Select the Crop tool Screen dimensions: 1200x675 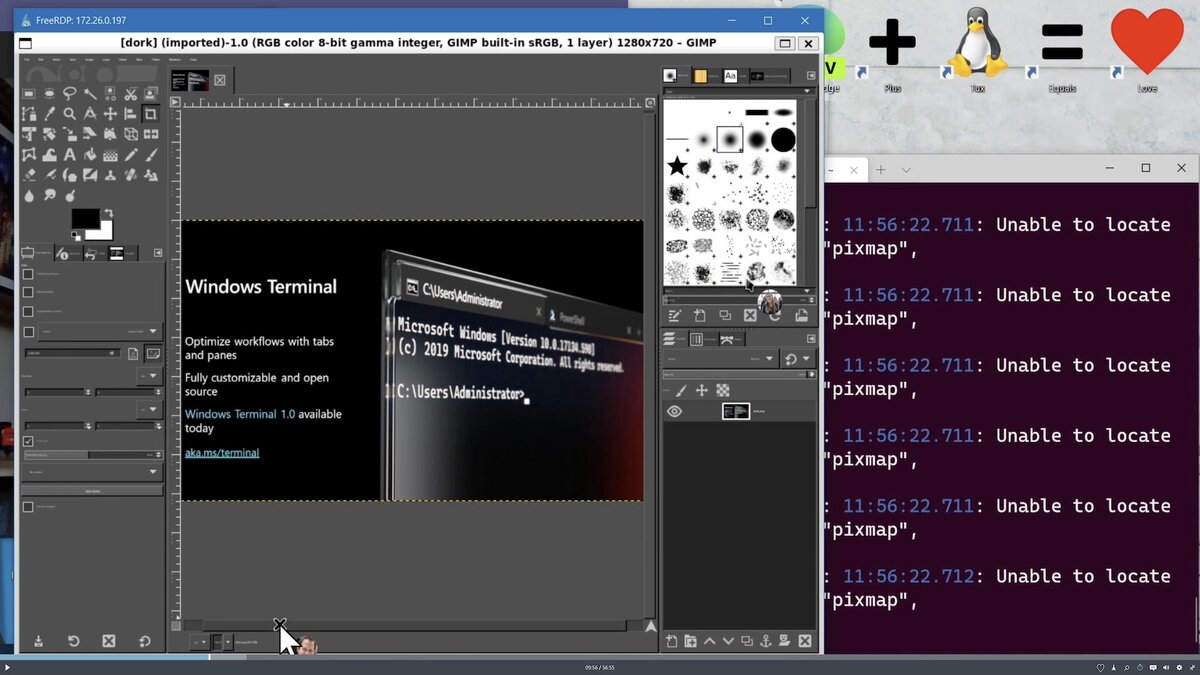(x=151, y=114)
